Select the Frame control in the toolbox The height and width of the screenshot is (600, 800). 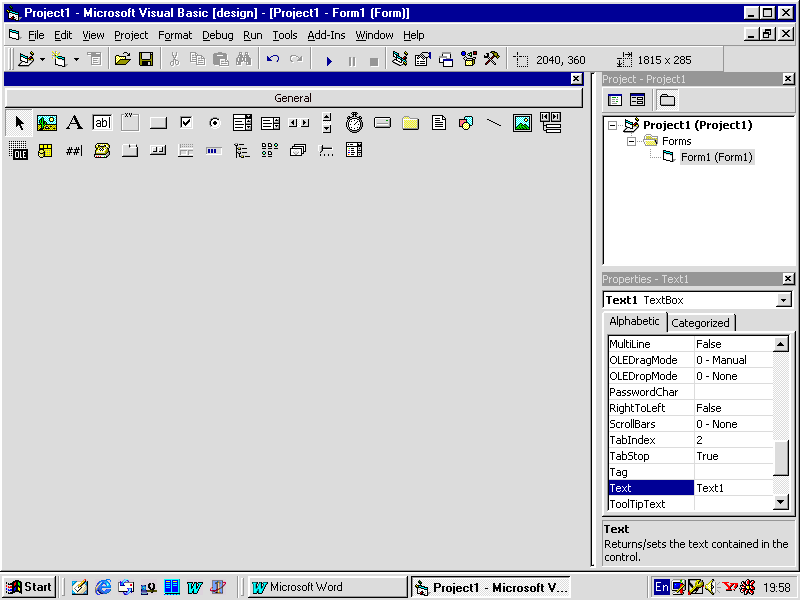tap(130, 123)
